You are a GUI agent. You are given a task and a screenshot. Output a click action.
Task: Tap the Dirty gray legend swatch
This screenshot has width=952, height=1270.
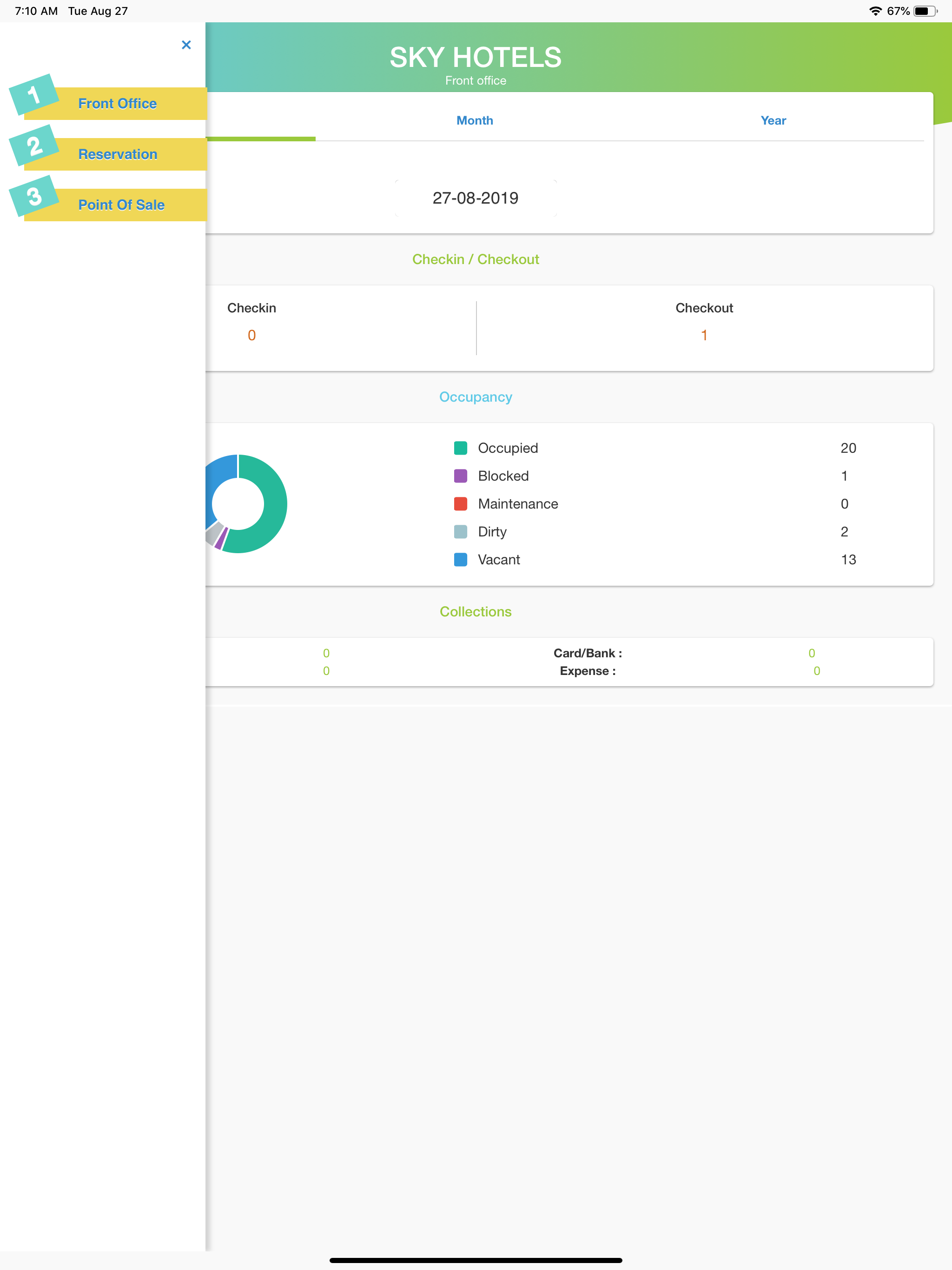[x=461, y=532]
